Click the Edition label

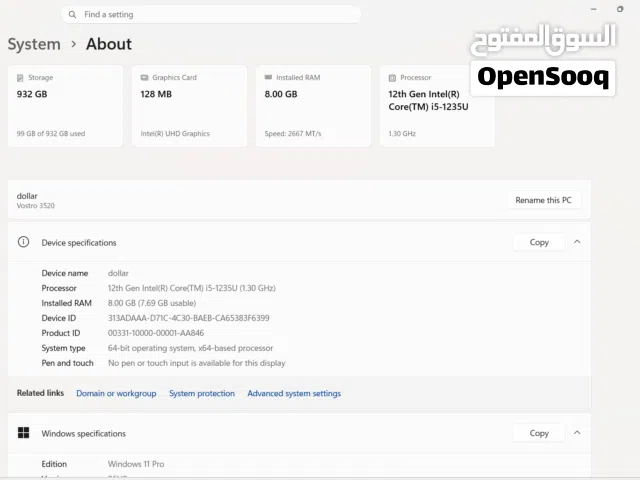(54, 464)
